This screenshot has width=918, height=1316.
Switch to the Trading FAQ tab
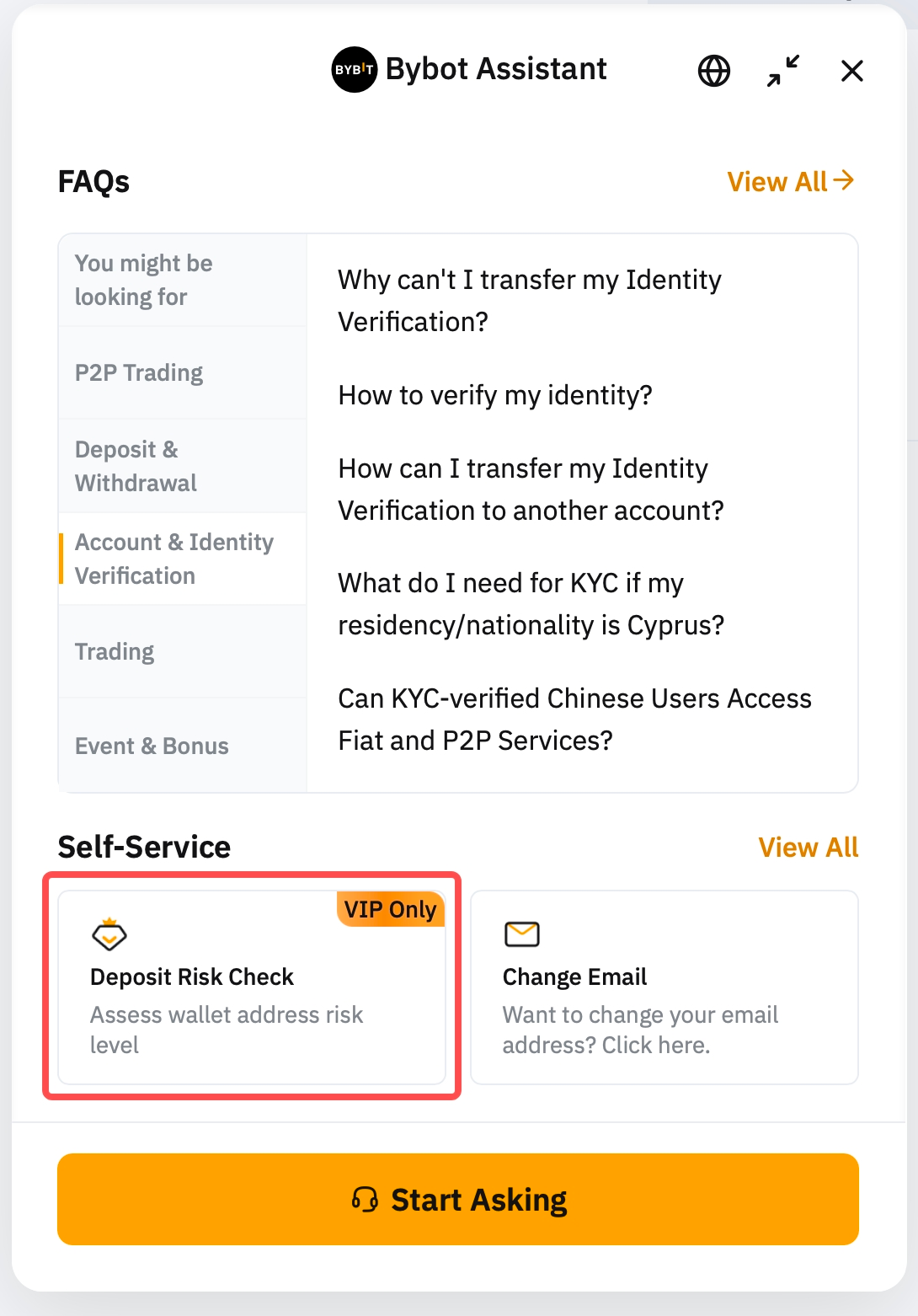click(115, 652)
